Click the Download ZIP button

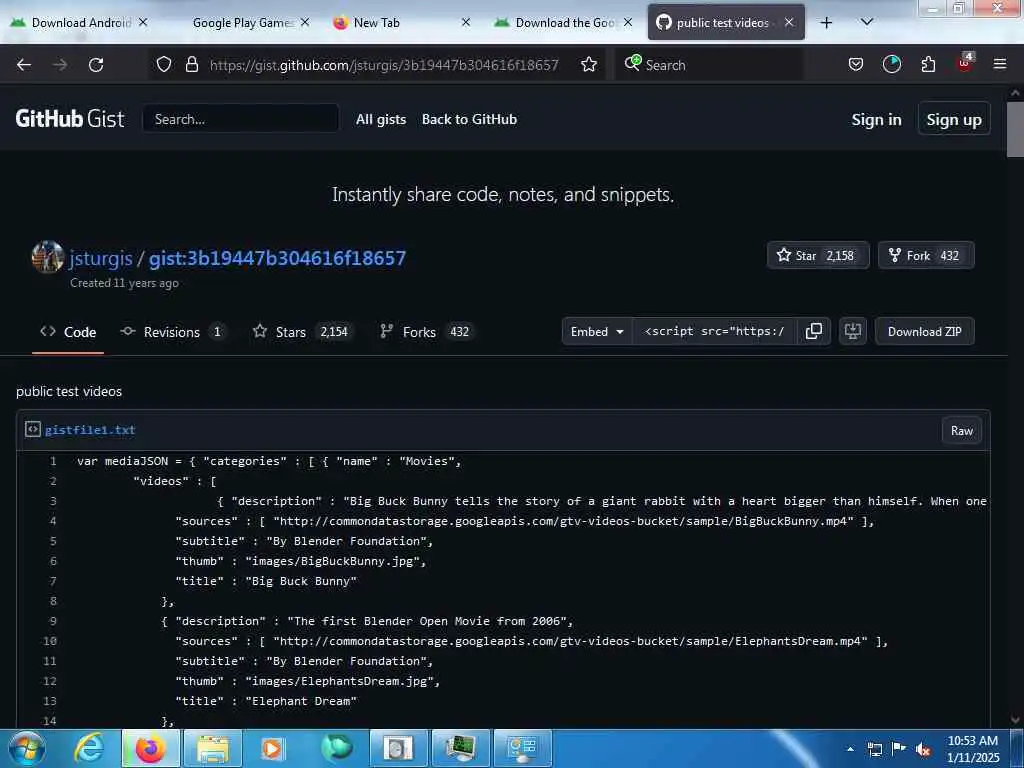[924, 331]
